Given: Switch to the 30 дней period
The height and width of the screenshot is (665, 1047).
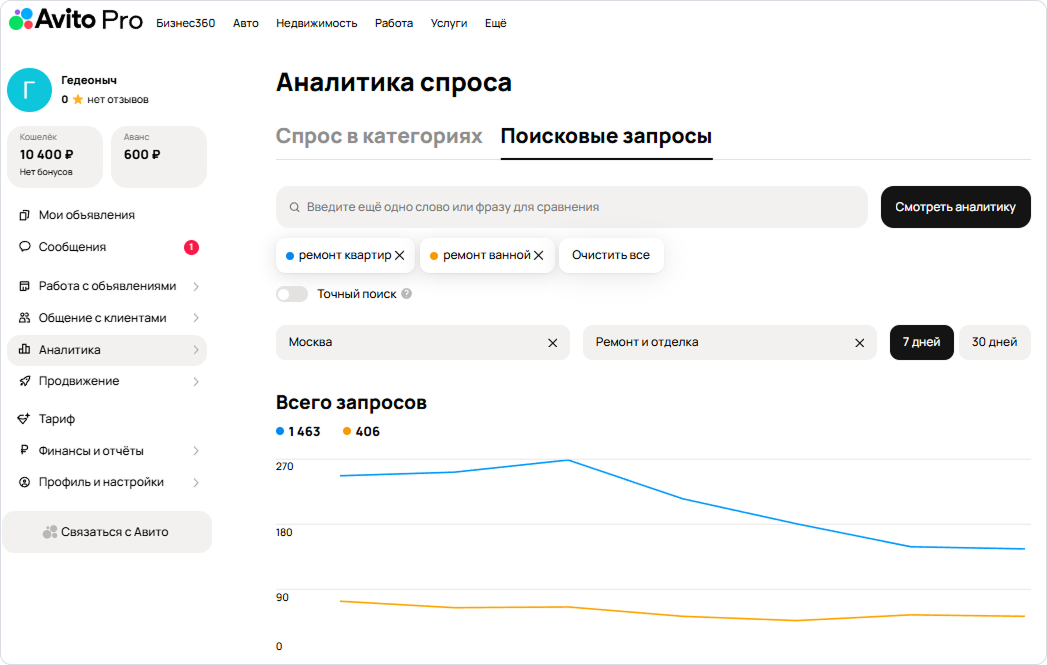Looking at the screenshot, I should 994,342.
